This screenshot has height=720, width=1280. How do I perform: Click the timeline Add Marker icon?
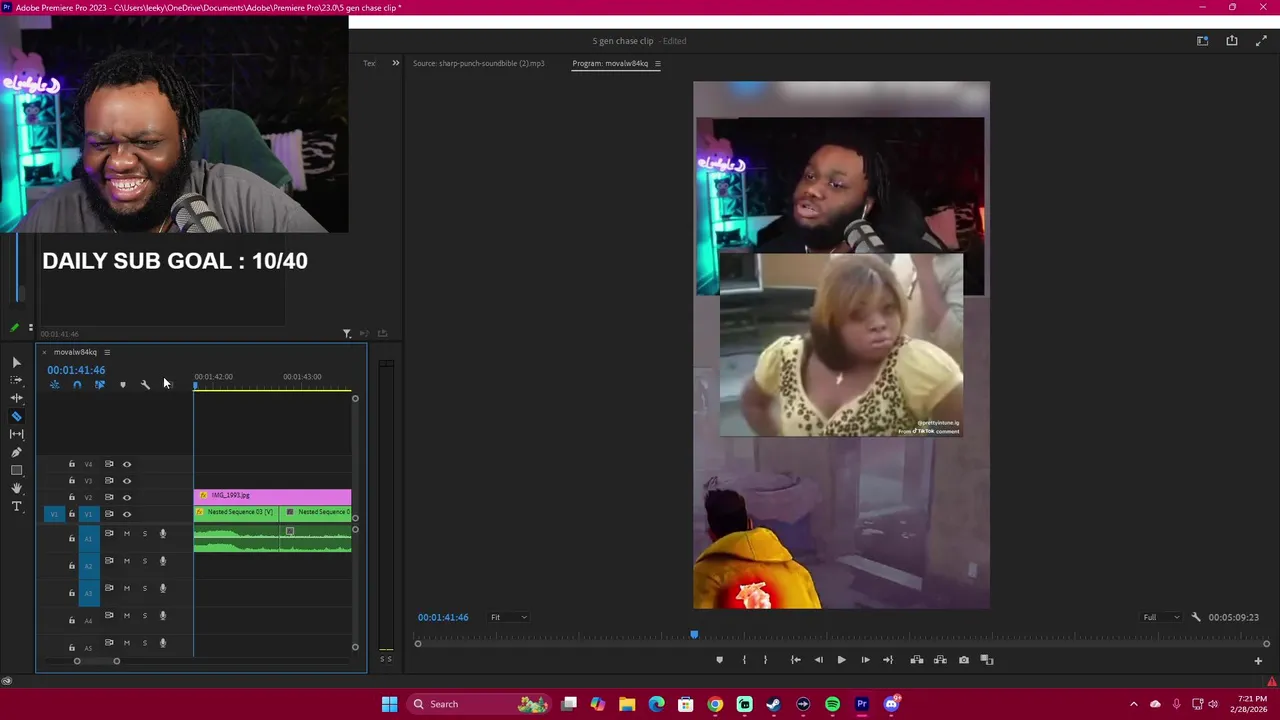pyautogui.click(x=123, y=385)
